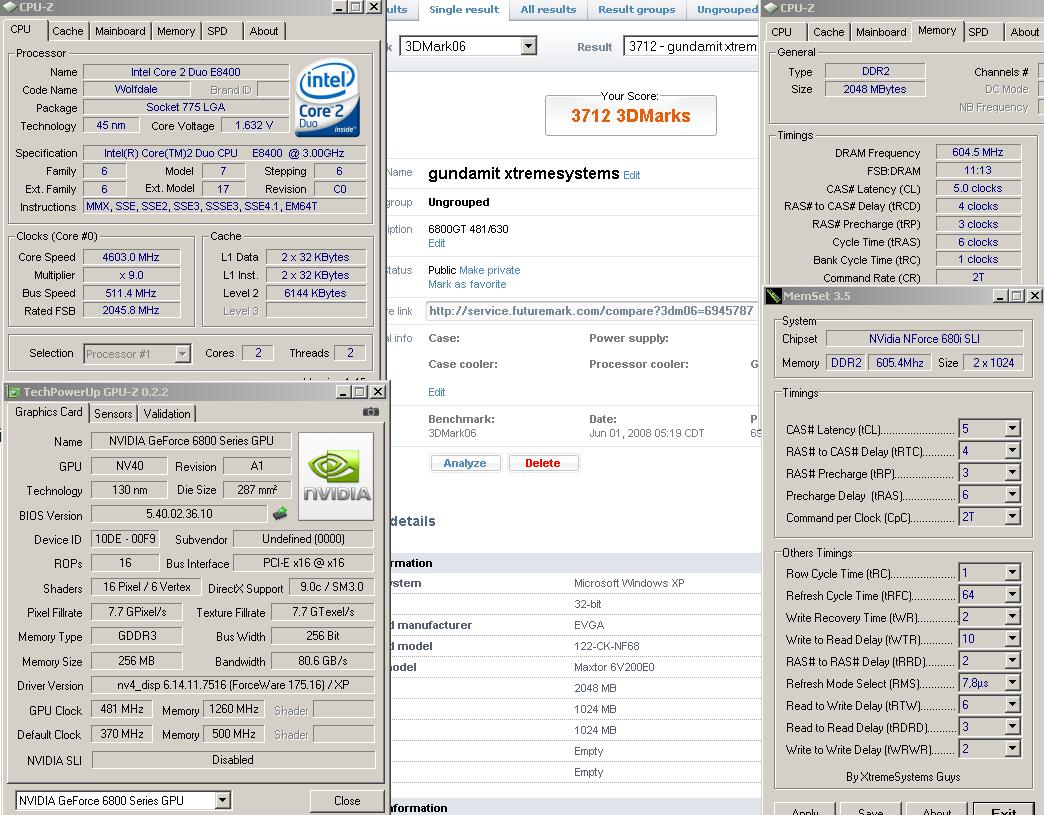The width and height of the screenshot is (1044, 815).
Task: Click the Analyze button
Action: coord(465,463)
